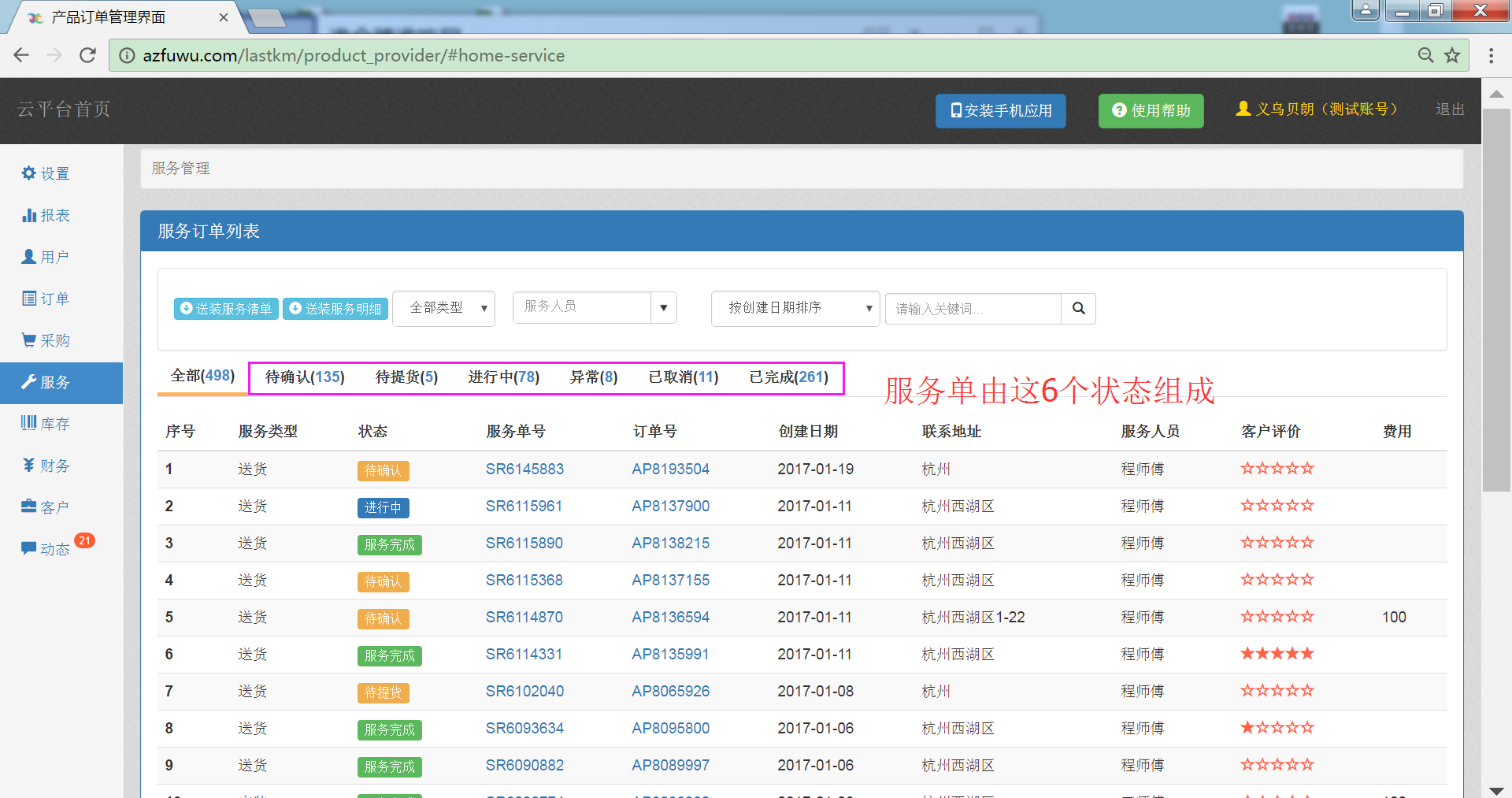This screenshot has height=798, width=1512.
Task: Open 动态 comment feed section
Action: coord(46,549)
